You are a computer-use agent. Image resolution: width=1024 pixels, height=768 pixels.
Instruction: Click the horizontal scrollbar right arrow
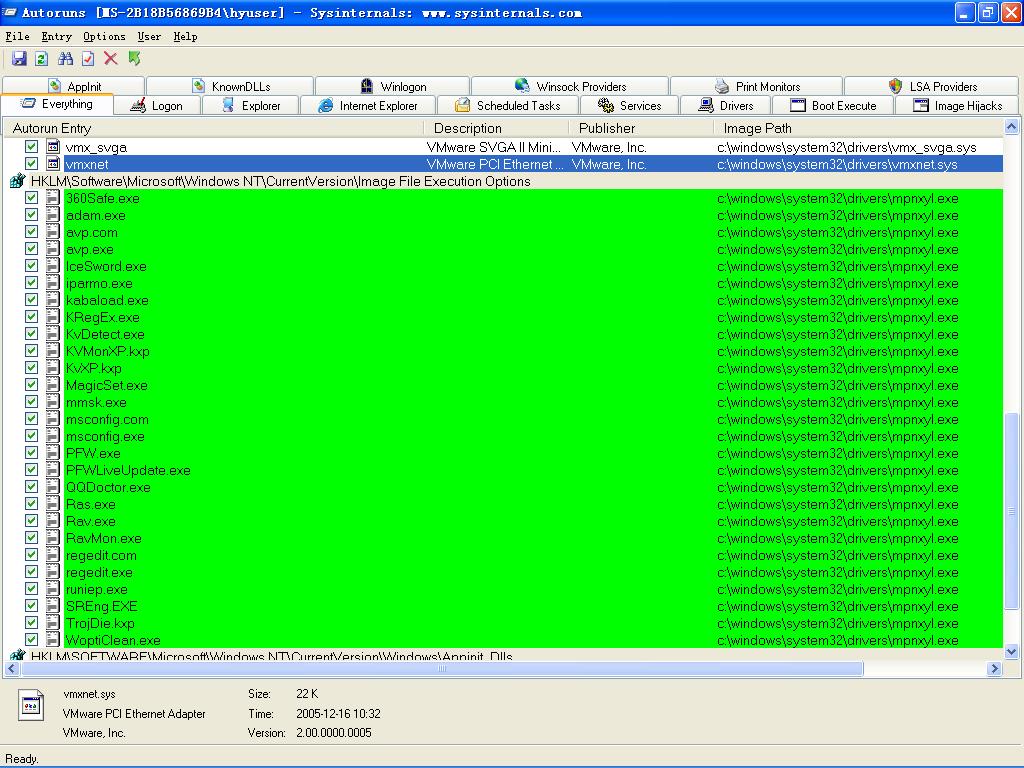pyautogui.click(x=994, y=668)
